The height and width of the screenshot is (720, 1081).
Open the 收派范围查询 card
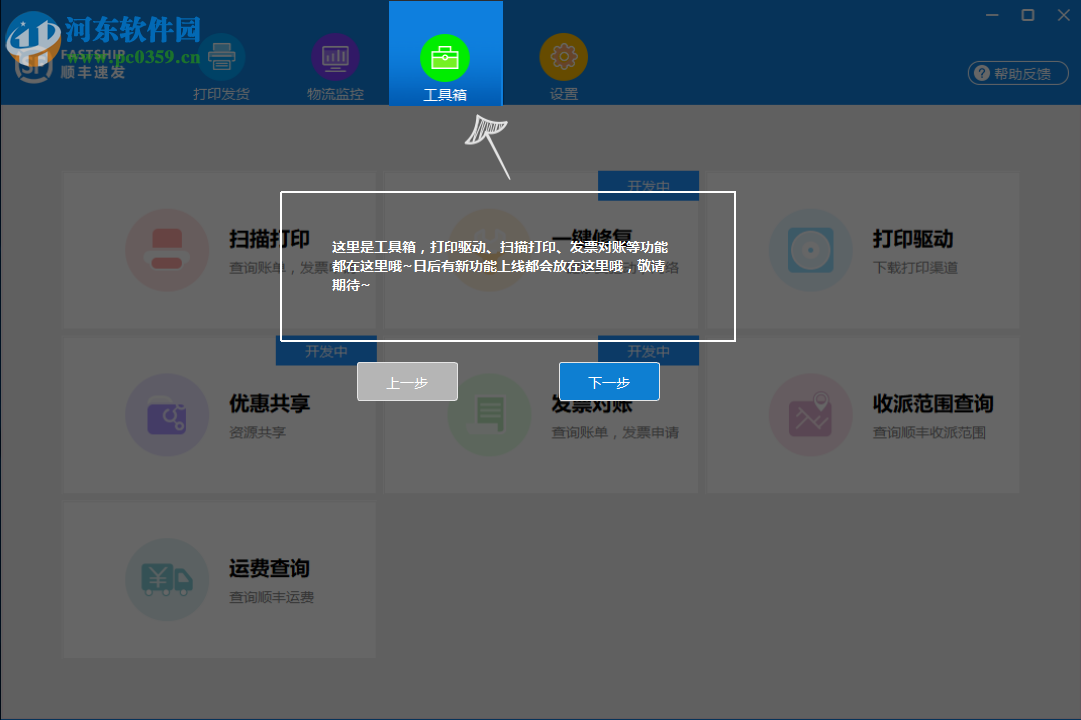pos(862,415)
